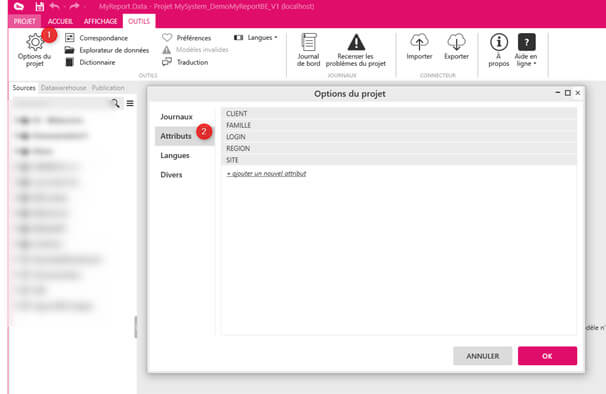Click the sources panel splitter handle
This screenshot has height=394, width=606.
[136, 327]
